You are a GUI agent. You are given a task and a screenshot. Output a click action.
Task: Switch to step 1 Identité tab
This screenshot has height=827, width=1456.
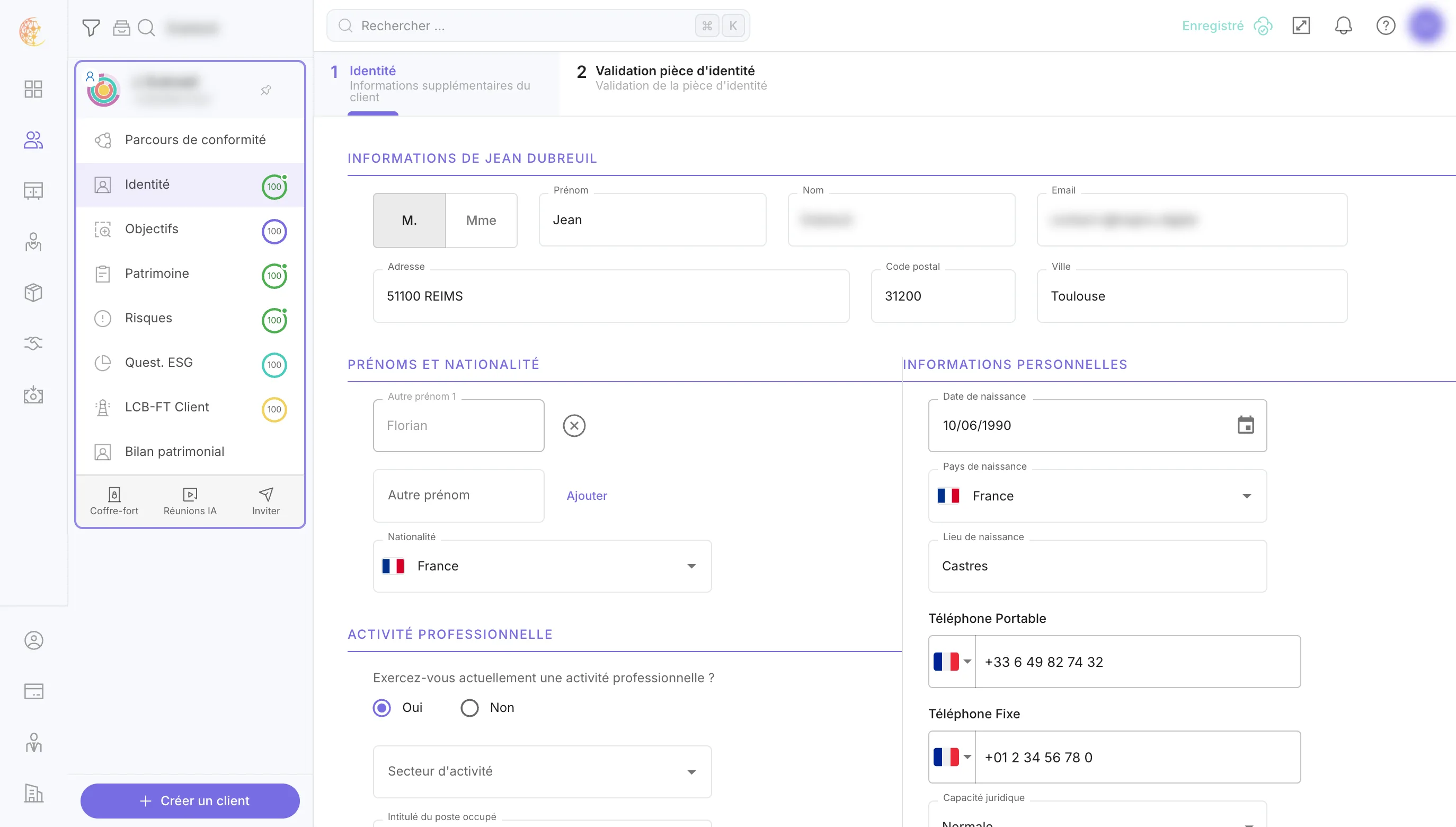(436, 84)
